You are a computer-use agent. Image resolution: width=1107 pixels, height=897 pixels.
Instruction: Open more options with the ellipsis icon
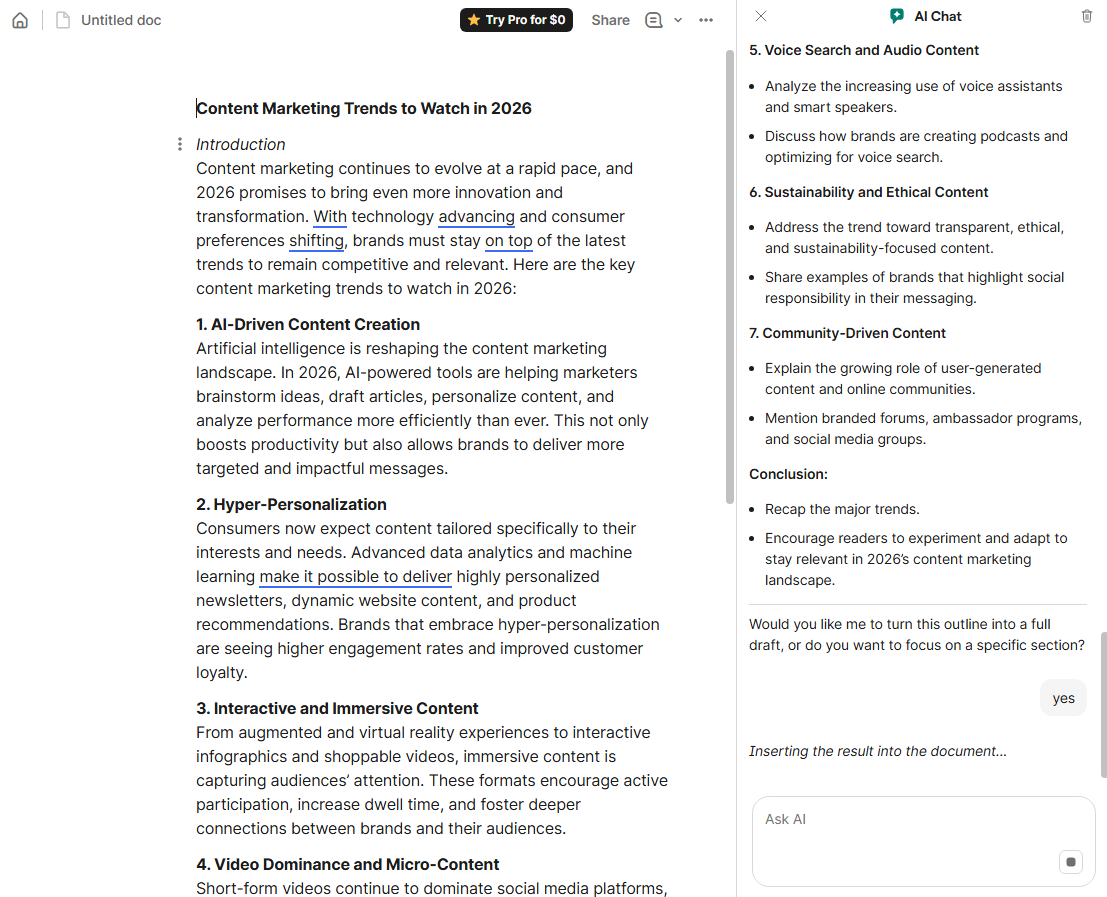(706, 20)
